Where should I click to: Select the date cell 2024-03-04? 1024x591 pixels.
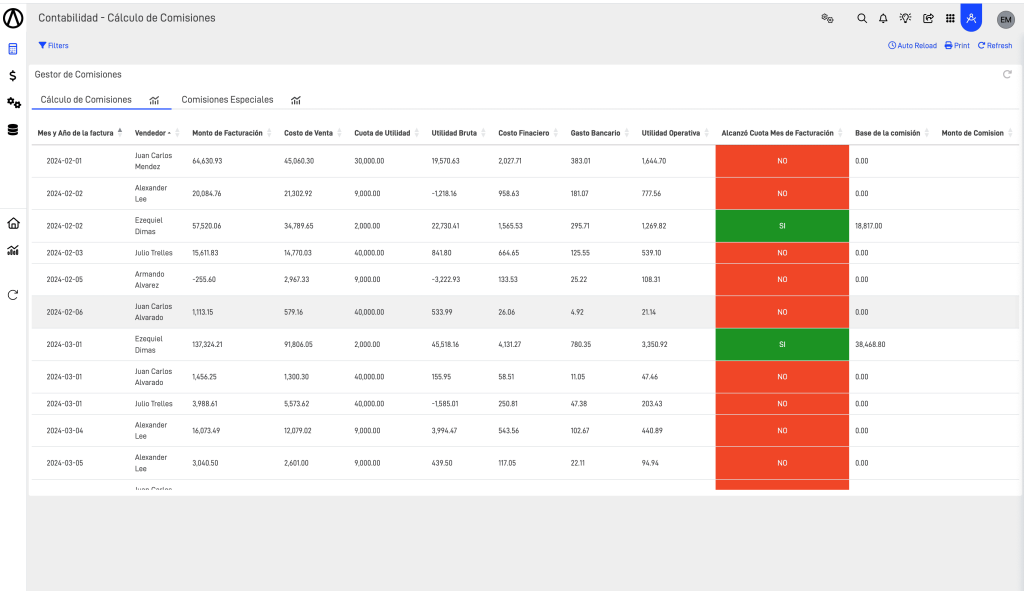(x=65, y=431)
